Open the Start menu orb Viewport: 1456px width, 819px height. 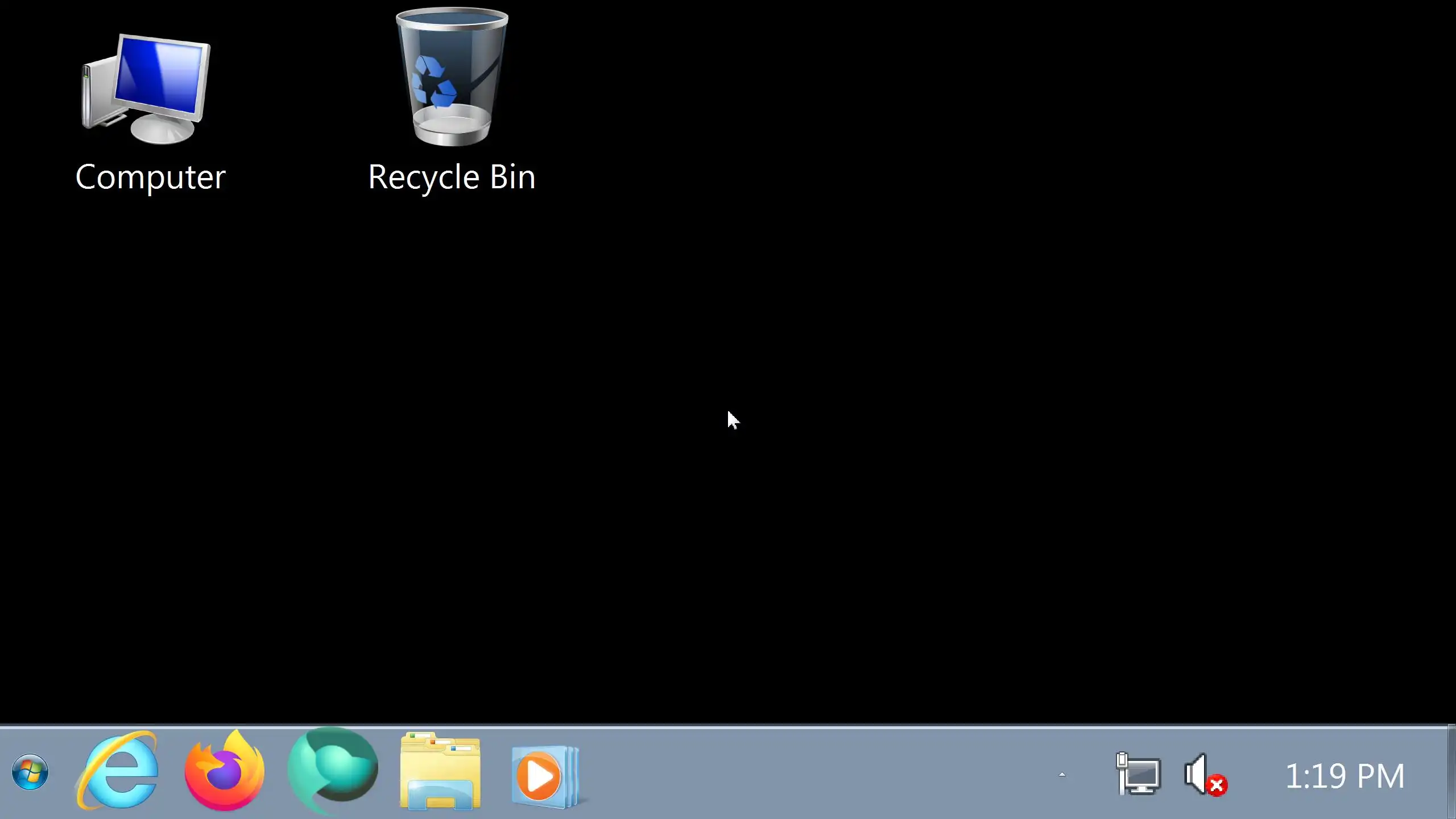tap(30, 773)
